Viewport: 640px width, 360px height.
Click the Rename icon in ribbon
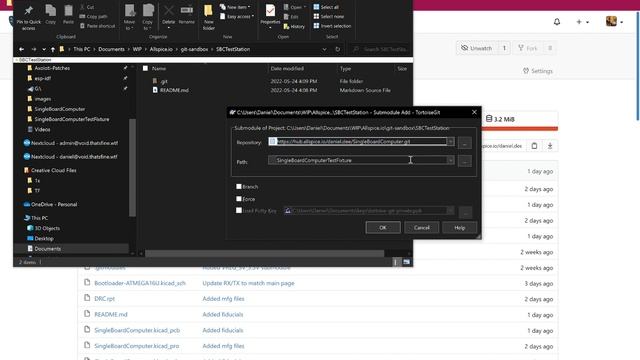tap(187, 15)
